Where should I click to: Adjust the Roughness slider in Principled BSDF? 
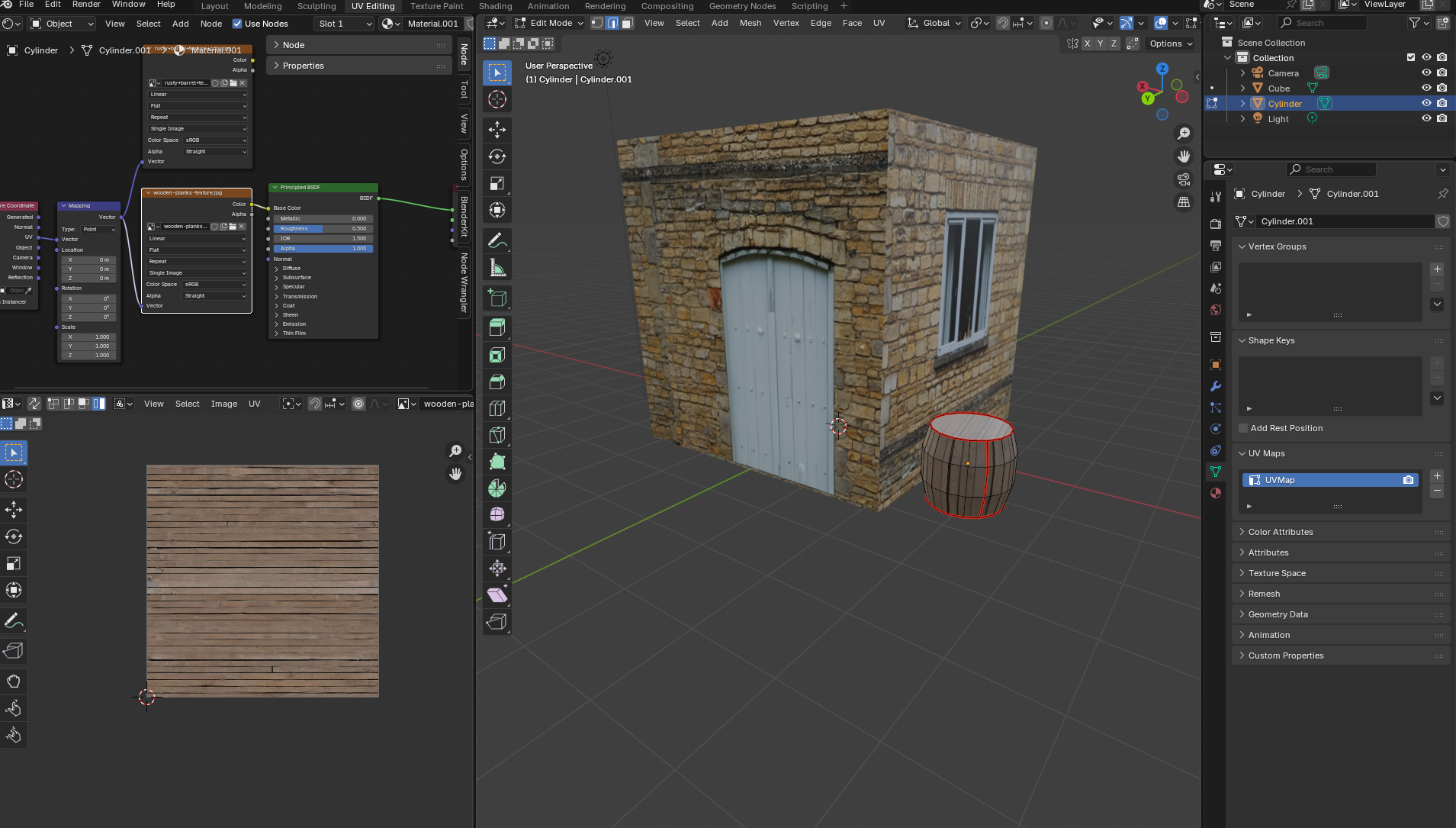click(x=323, y=229)
